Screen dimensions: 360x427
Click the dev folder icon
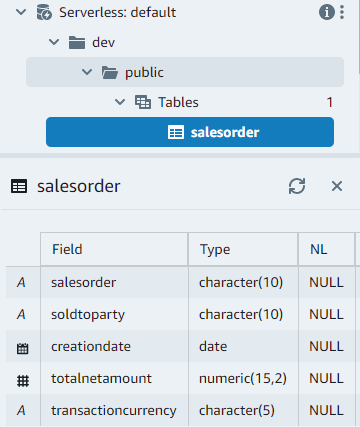point(77,43)
